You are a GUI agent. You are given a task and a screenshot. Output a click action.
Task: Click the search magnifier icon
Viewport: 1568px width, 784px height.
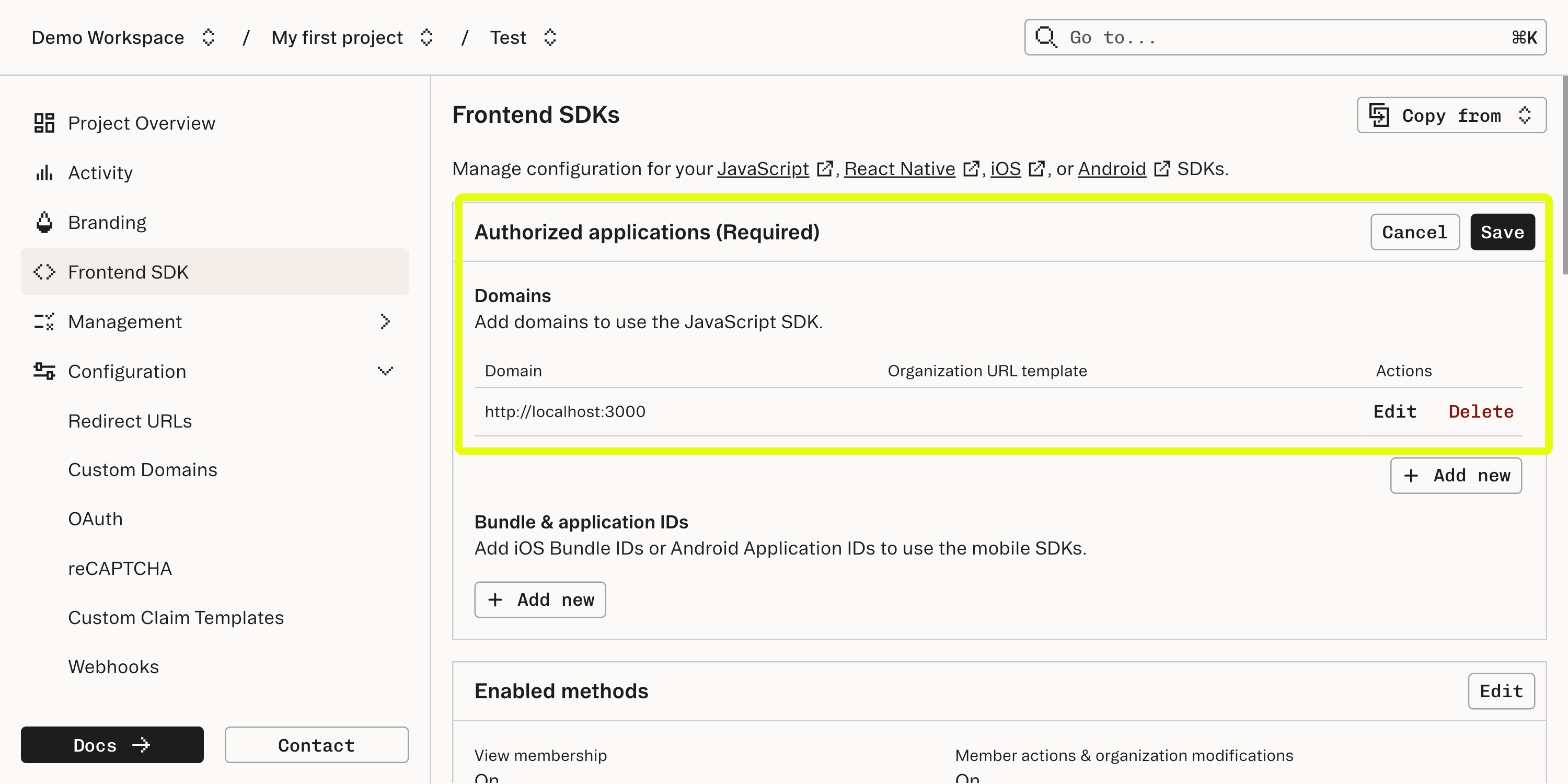click(x=1046, y=37)
